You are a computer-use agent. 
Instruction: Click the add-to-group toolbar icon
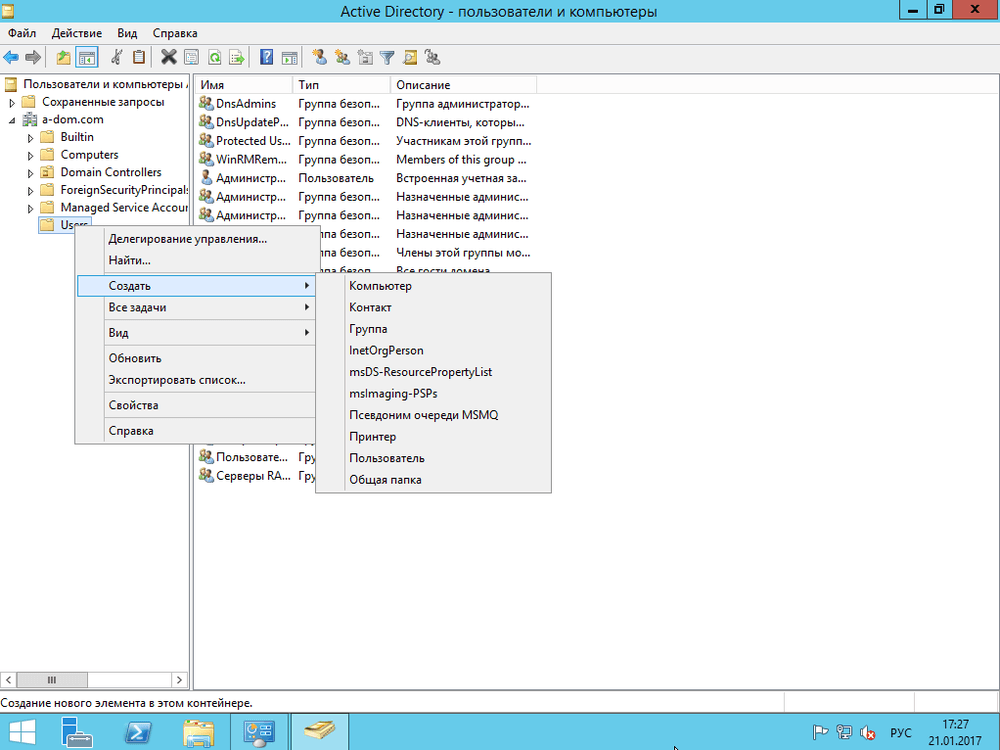(432, 57)
